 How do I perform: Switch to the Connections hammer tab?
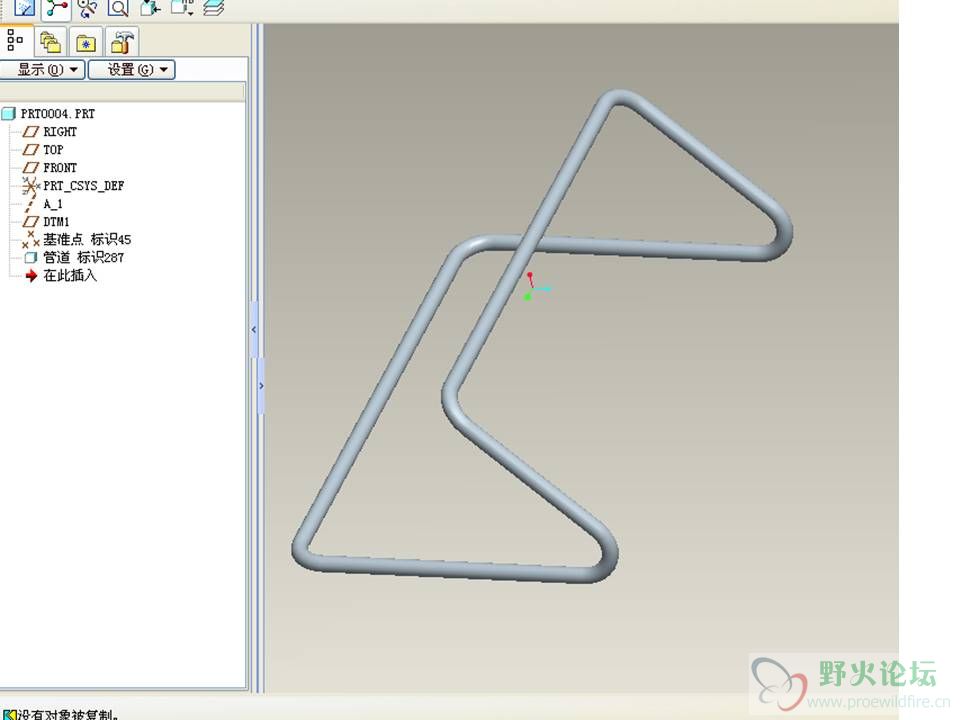pyautogui.click(x=122, y=42)
